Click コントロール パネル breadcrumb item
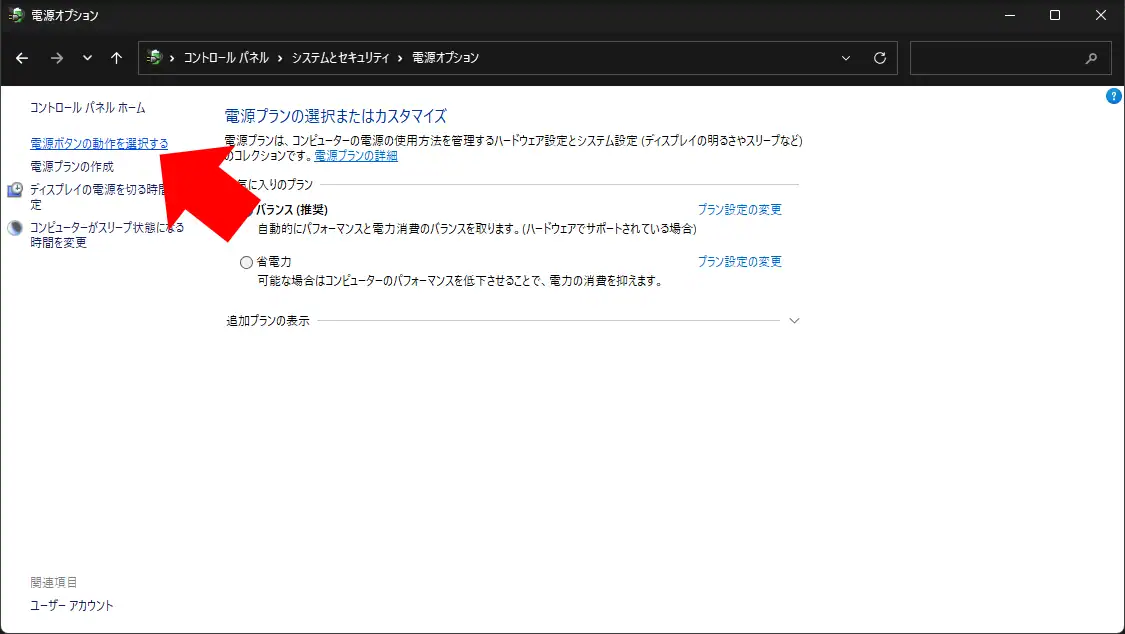1125x634 pixels. 226,58
